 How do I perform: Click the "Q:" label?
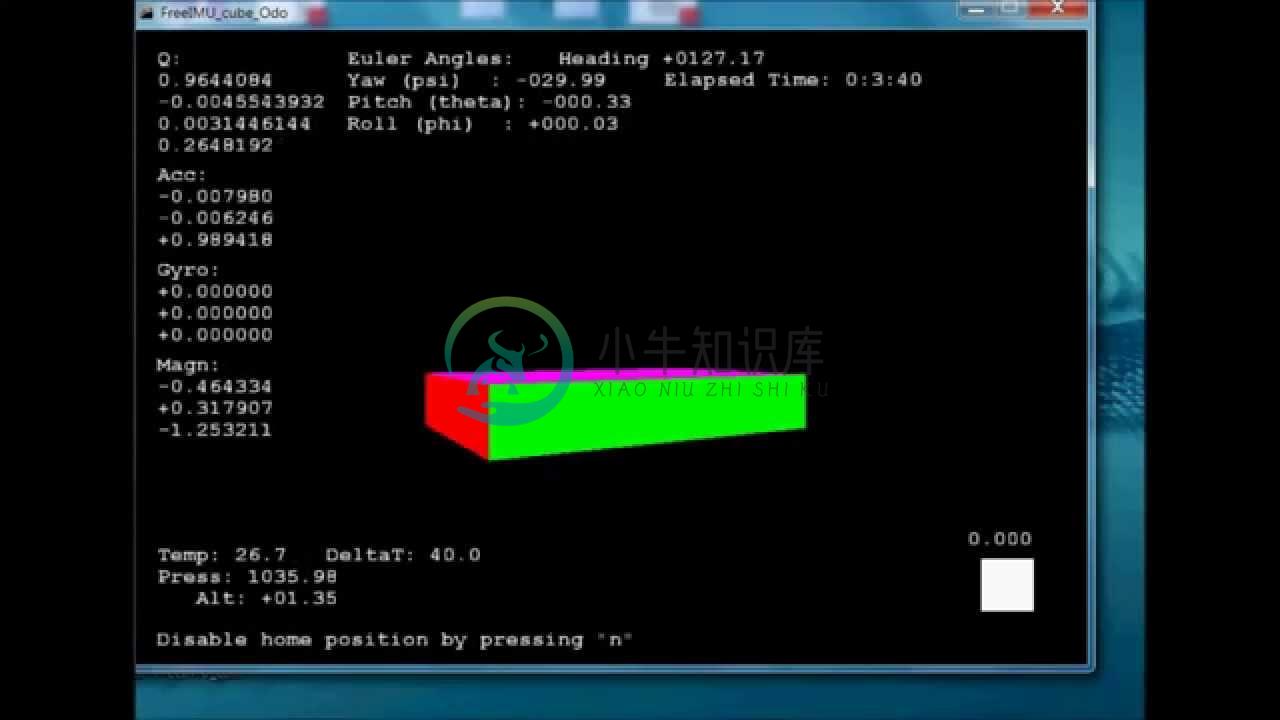pos(169,59)
